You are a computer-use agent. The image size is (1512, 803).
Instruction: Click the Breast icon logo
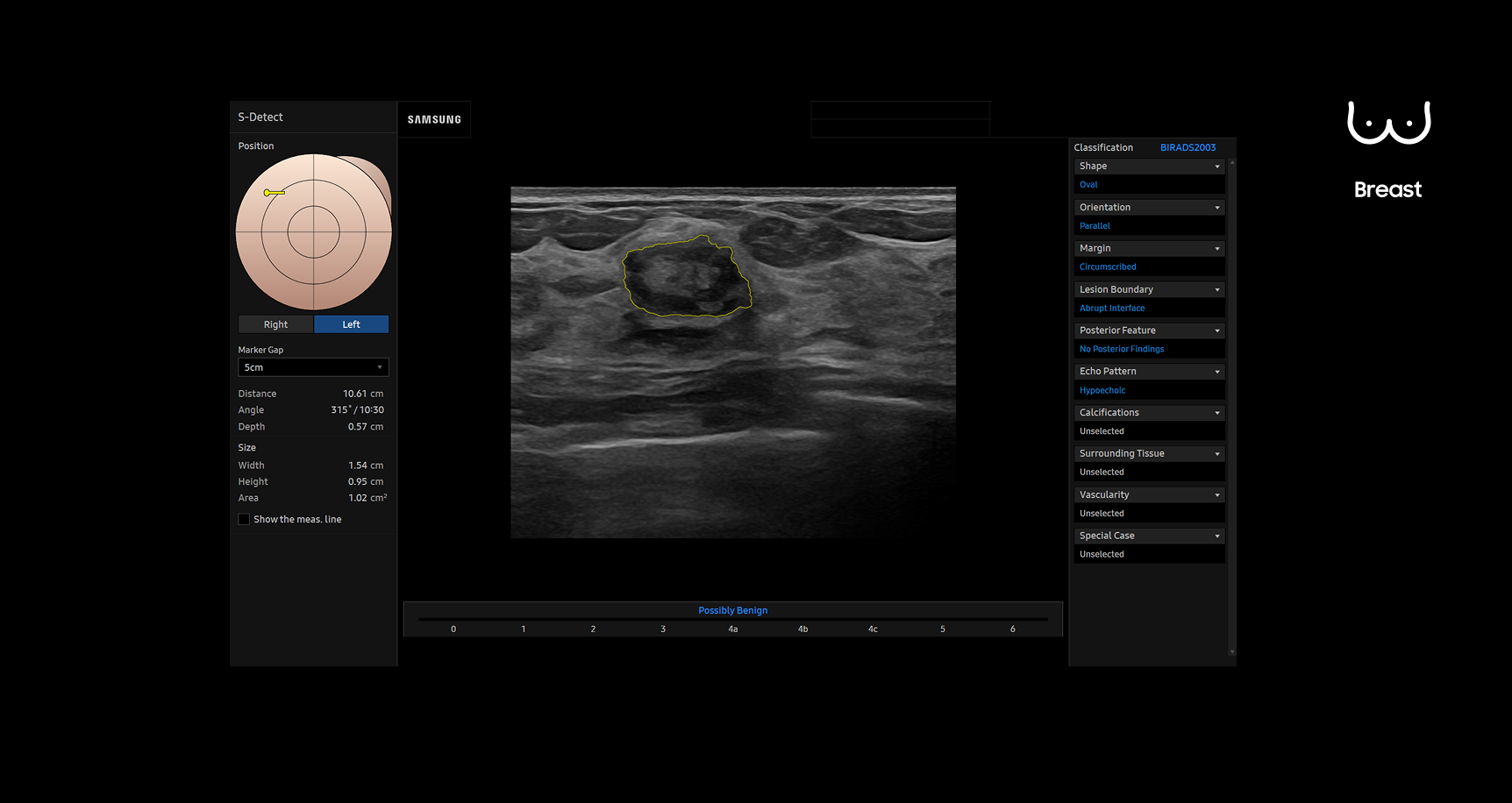tap(1388, 123)
